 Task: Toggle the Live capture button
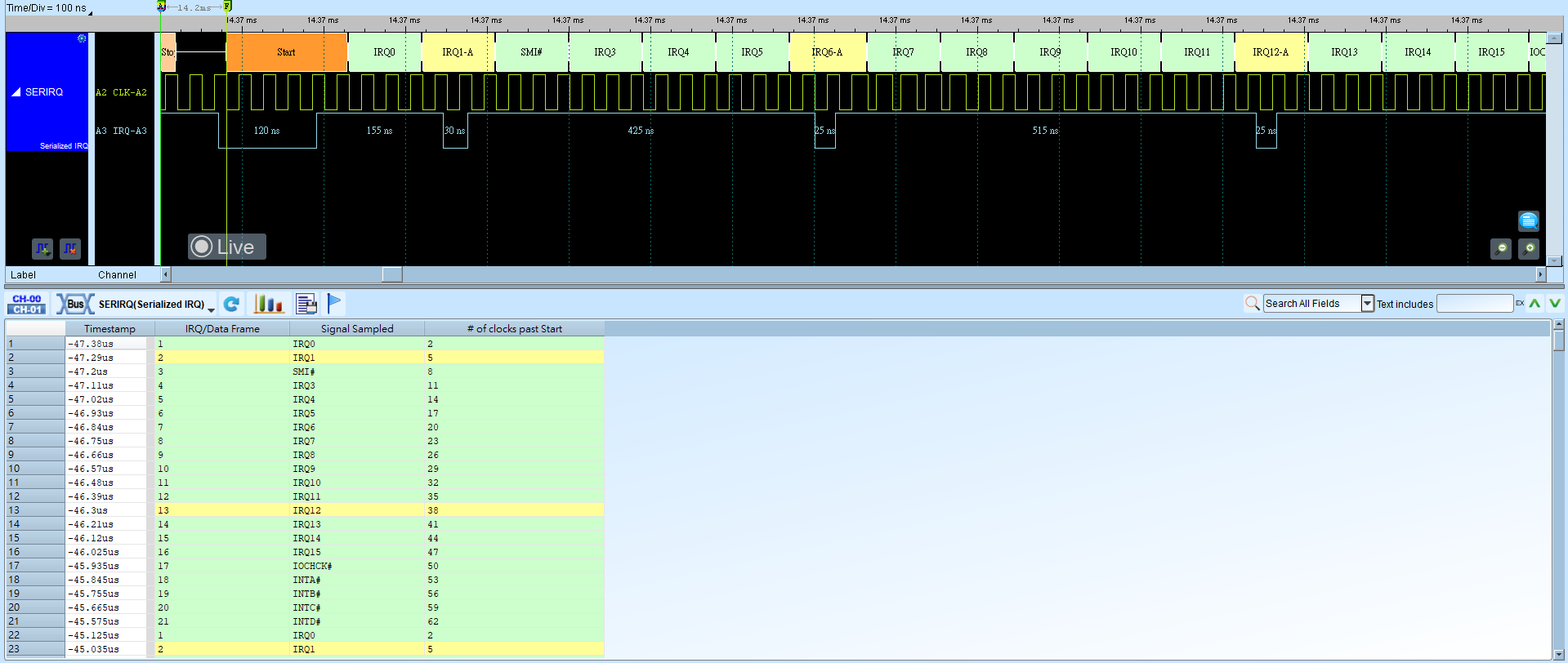tap(226, 247)
